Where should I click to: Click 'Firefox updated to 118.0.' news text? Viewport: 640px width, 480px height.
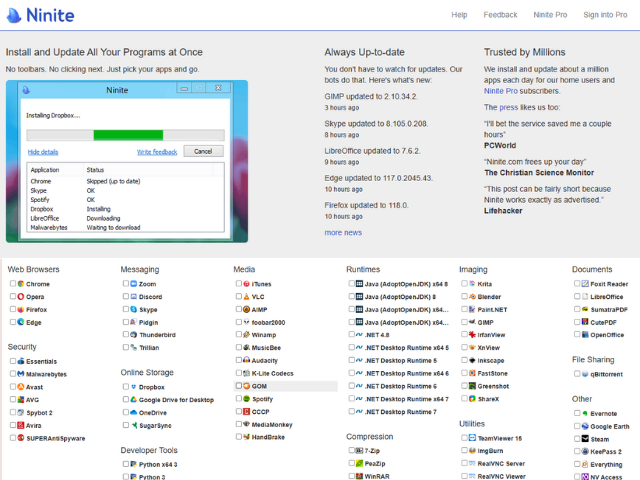(x=367, y=205)
